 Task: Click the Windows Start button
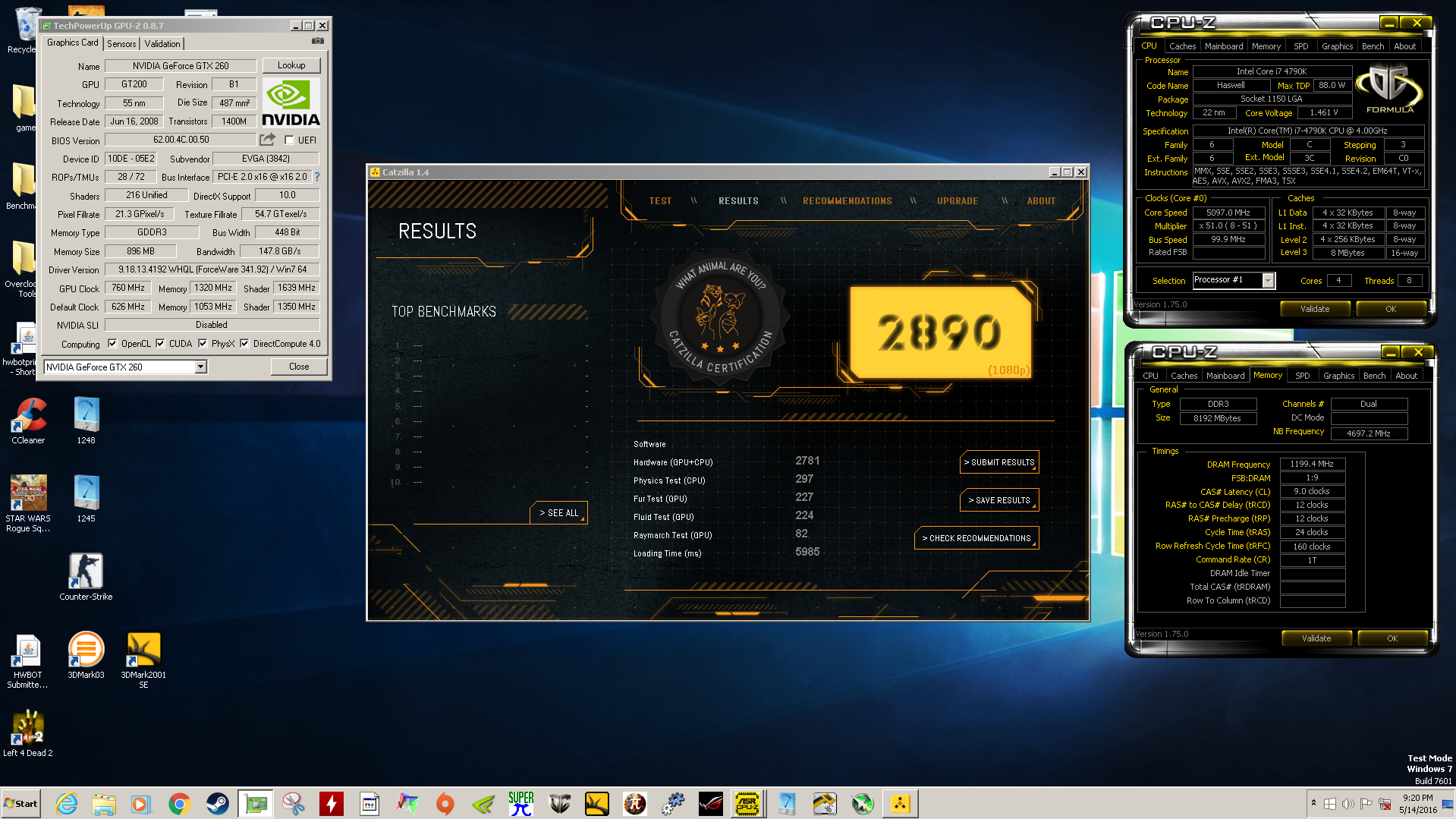coord(21,804)
